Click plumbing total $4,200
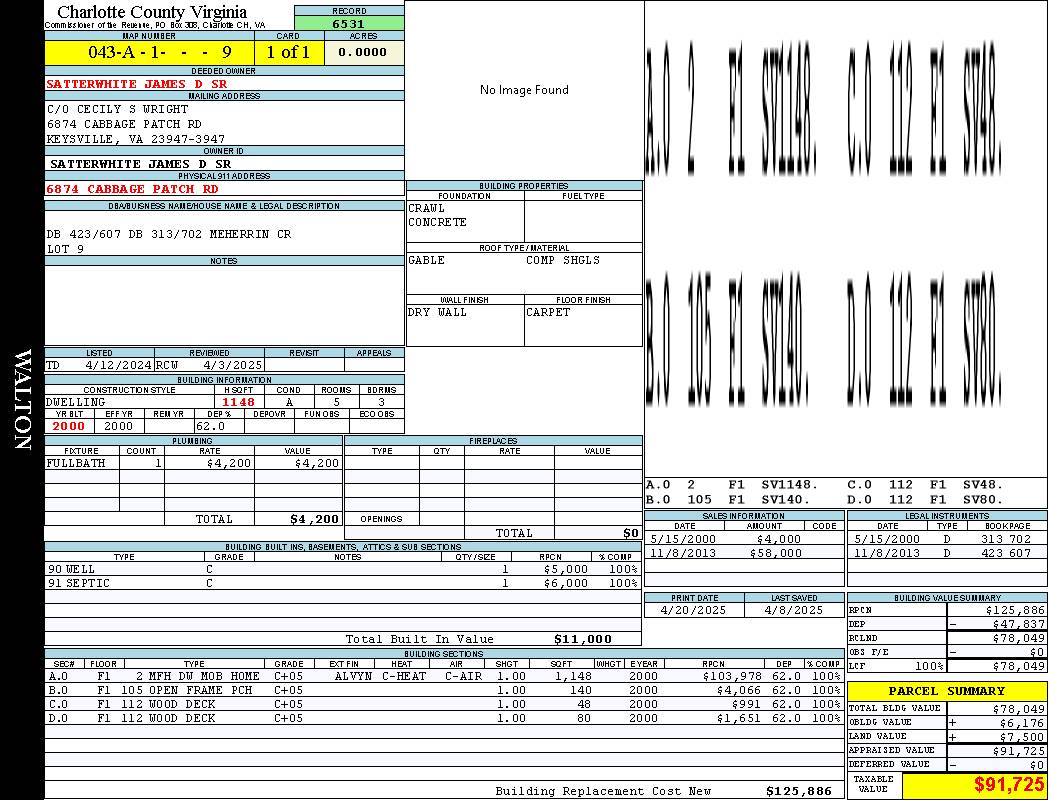 [314, 519]
